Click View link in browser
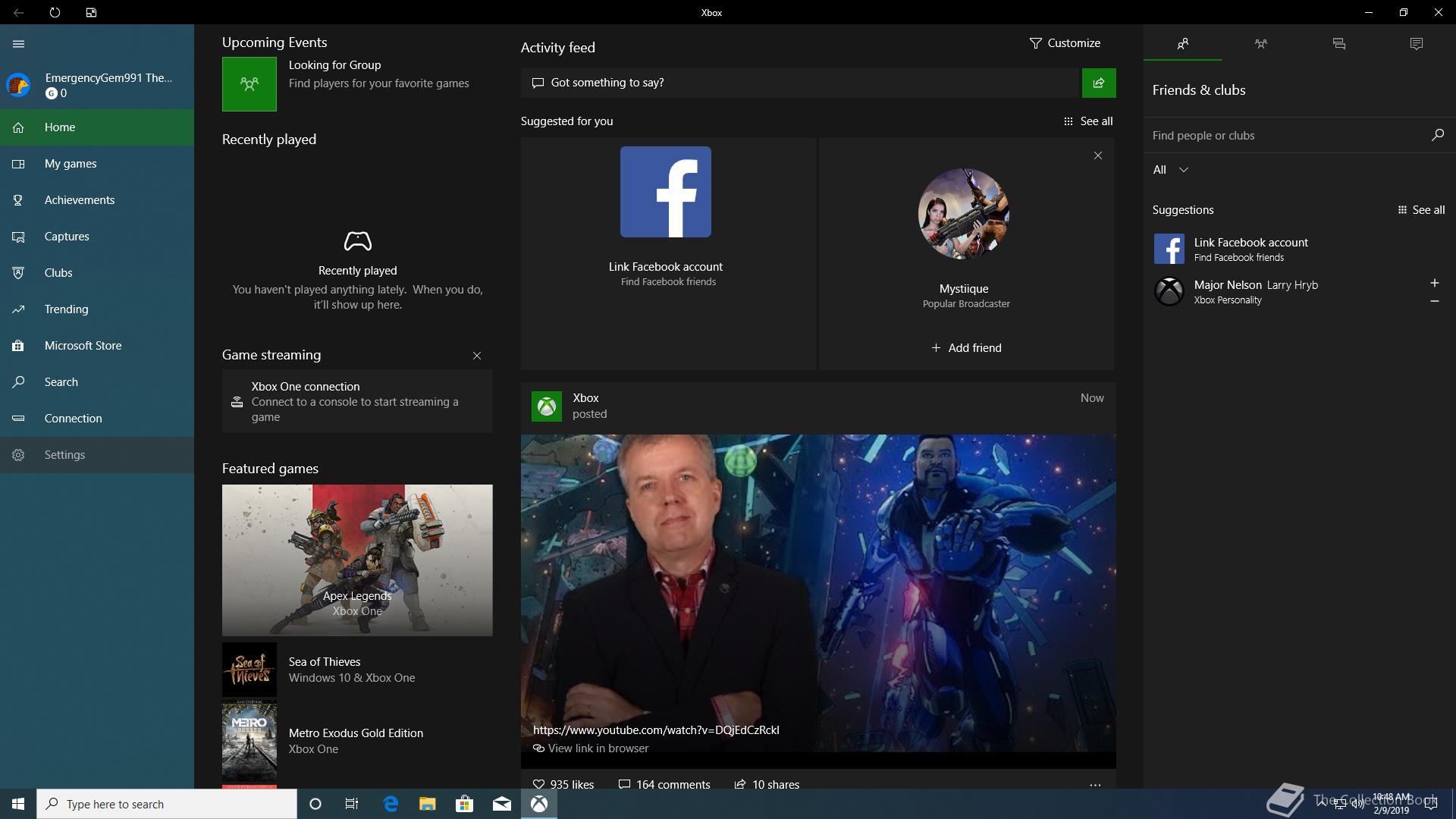This screenshot has height=819, width=1456. coord(591,748)
